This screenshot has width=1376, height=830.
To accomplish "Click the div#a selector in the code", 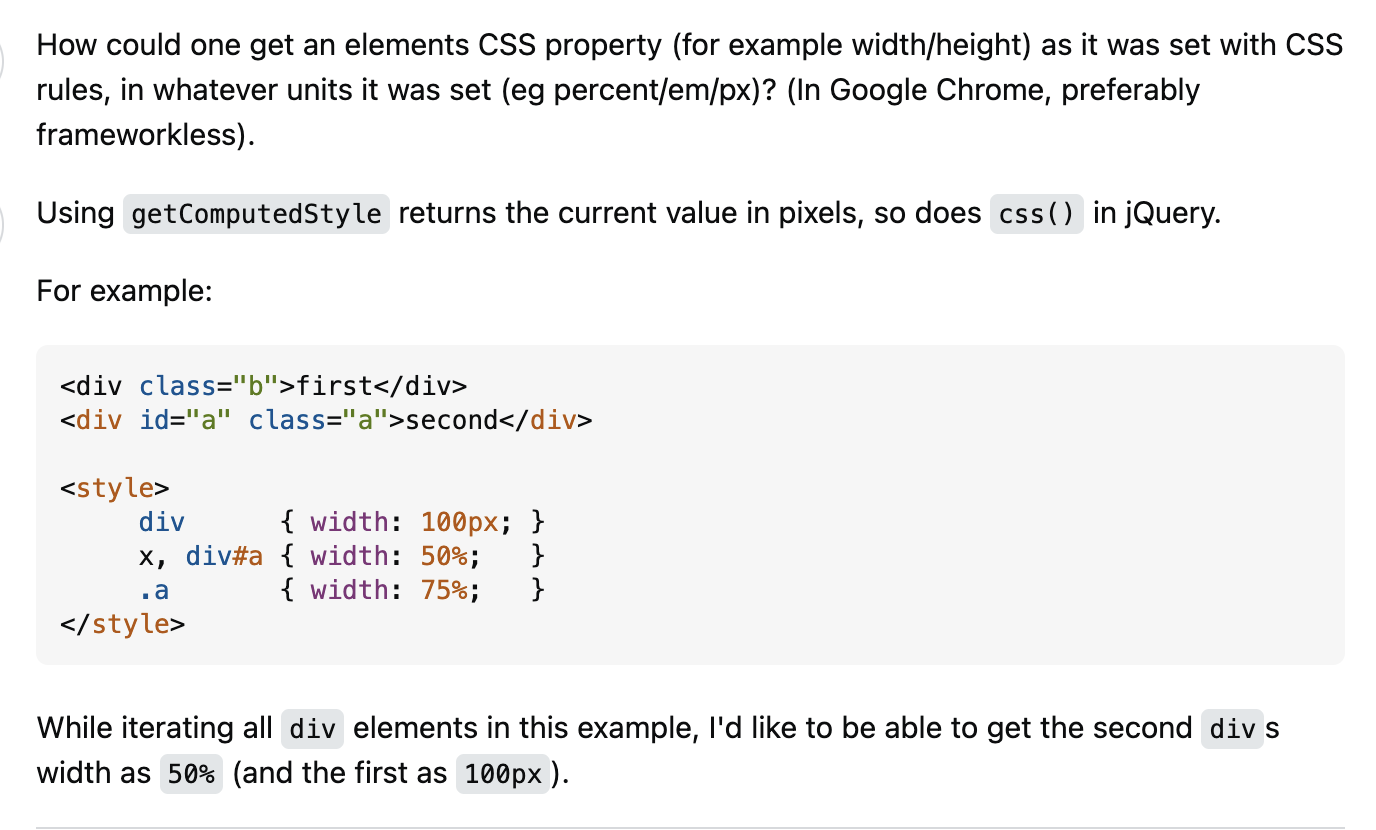I will pyautogui.click(x=224, y=556).
